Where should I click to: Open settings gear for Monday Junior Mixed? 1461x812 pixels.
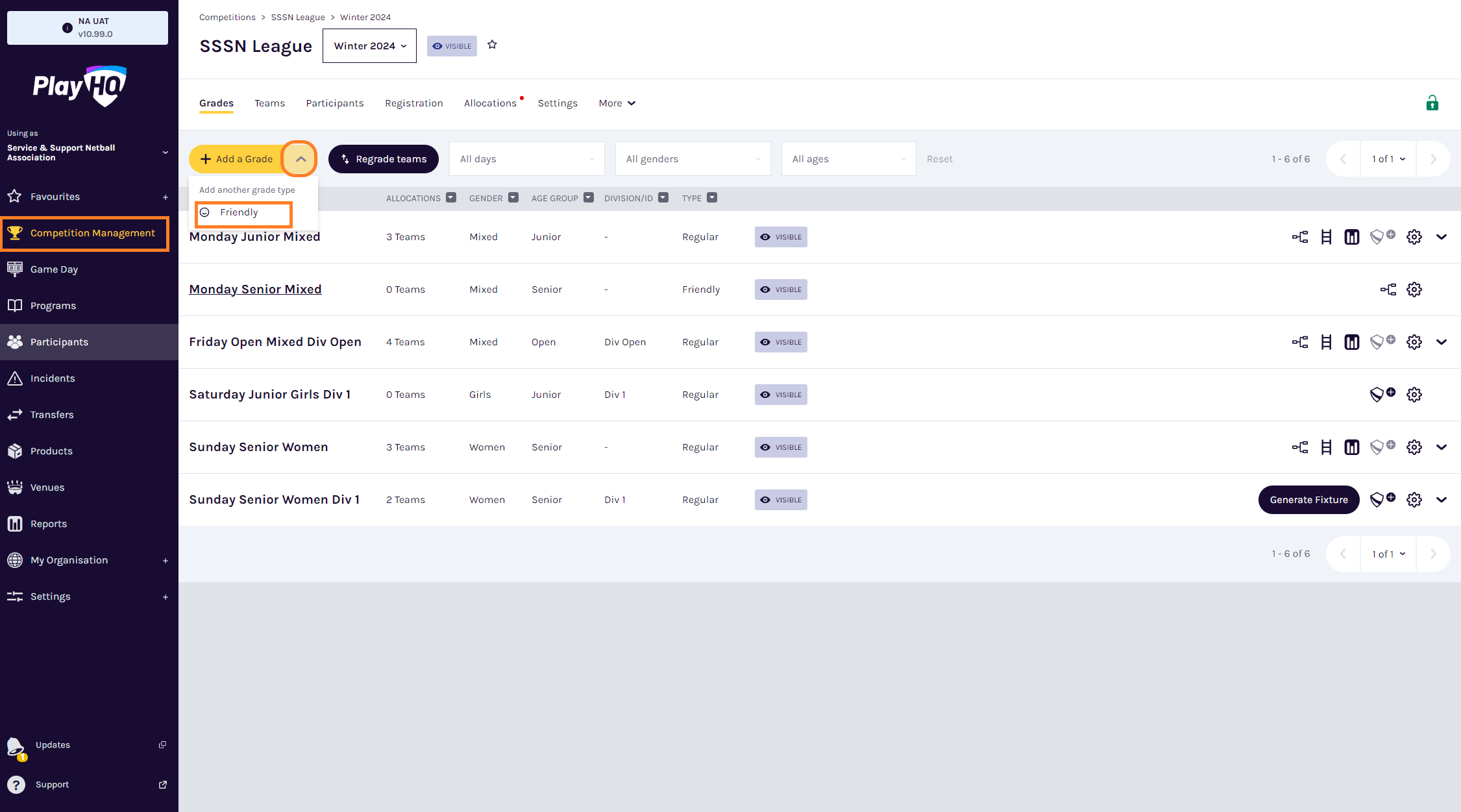tap(1414, 237)
